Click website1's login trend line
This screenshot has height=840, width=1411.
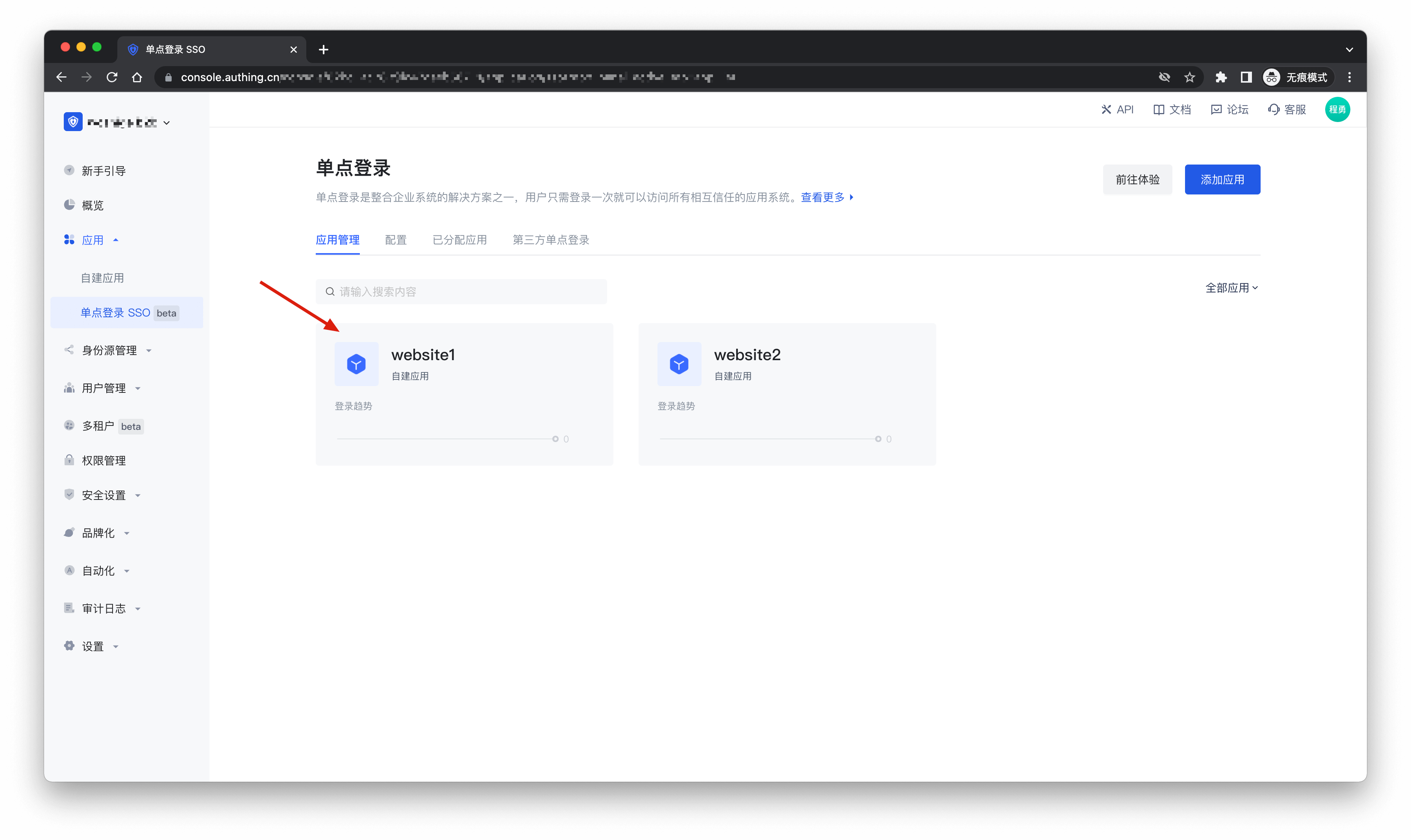click(444, 438)
